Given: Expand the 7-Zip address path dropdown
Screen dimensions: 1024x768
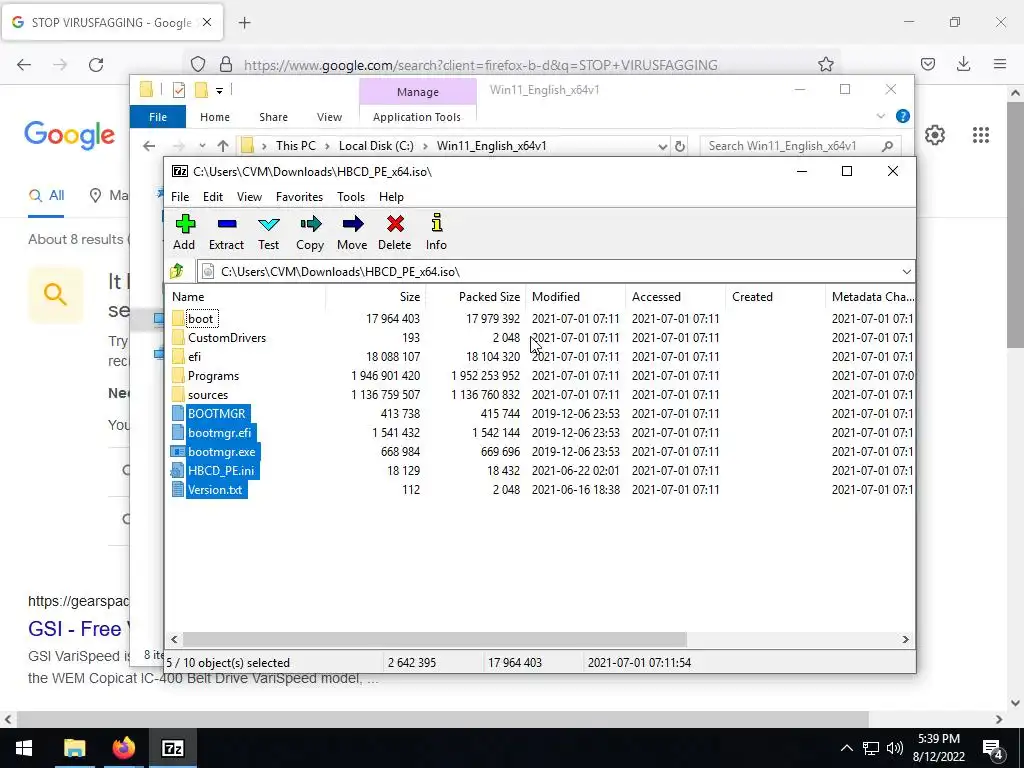Looking at the screenshot, I should click(906, 272).
